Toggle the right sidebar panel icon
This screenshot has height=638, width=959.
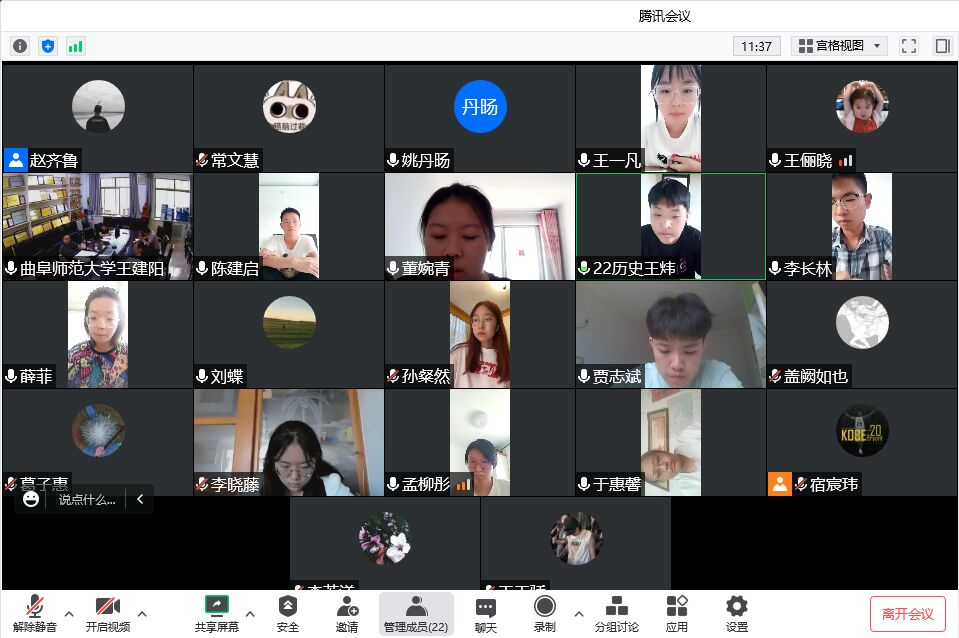click(x=942, y=46)
